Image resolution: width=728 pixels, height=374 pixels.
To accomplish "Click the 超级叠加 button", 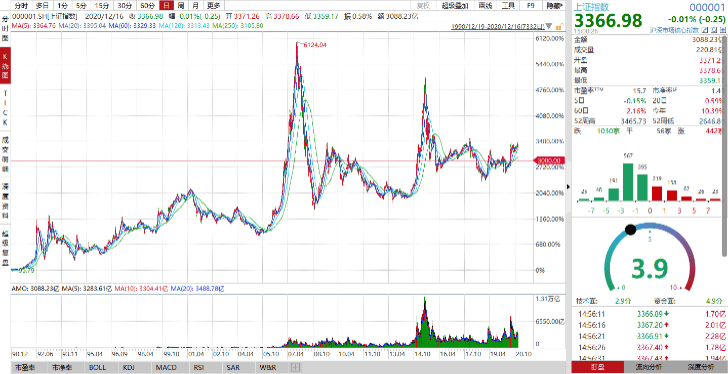I will pyautogui.click(x=455, y=6).
